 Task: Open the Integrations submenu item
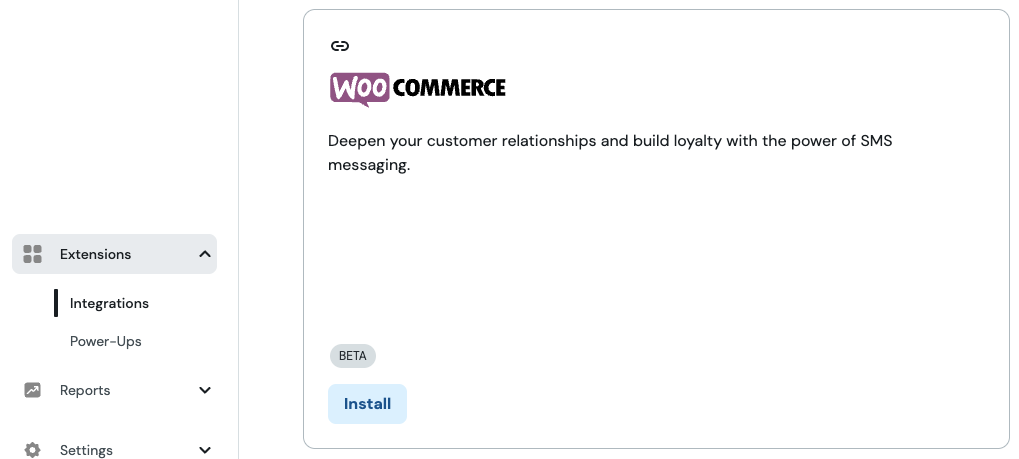point(109,304)
